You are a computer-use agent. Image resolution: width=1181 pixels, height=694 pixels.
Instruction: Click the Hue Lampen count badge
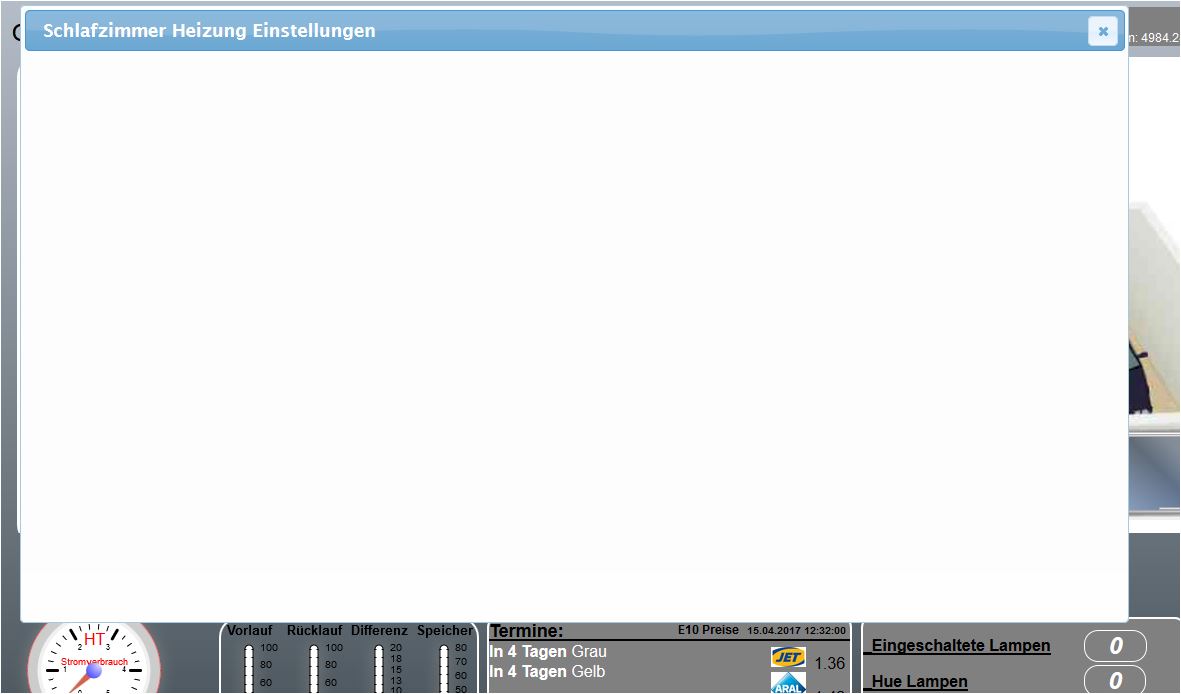pos(1115,682)
